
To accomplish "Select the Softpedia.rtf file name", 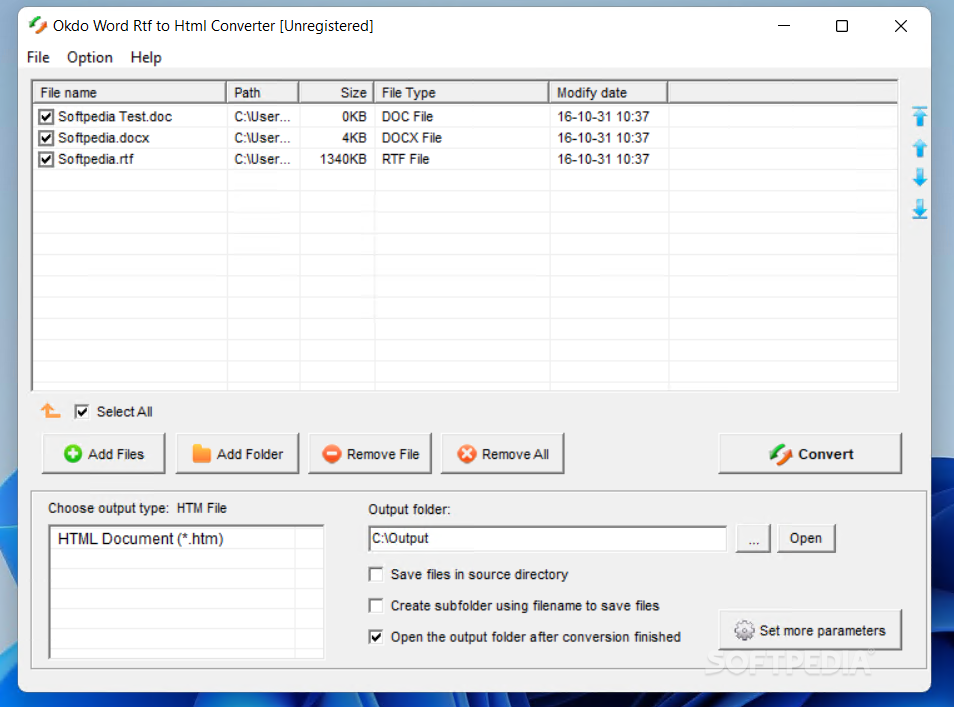I will click(96, 159).
